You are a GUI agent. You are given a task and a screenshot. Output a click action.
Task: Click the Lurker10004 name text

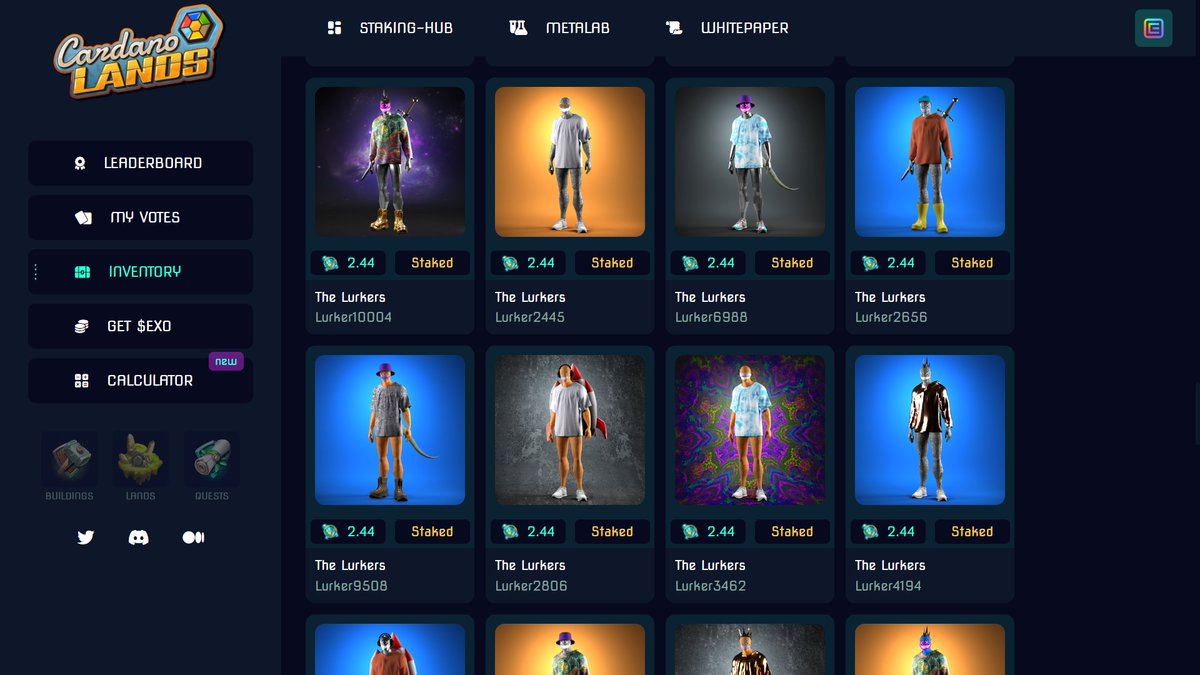(x=353, y=317)
